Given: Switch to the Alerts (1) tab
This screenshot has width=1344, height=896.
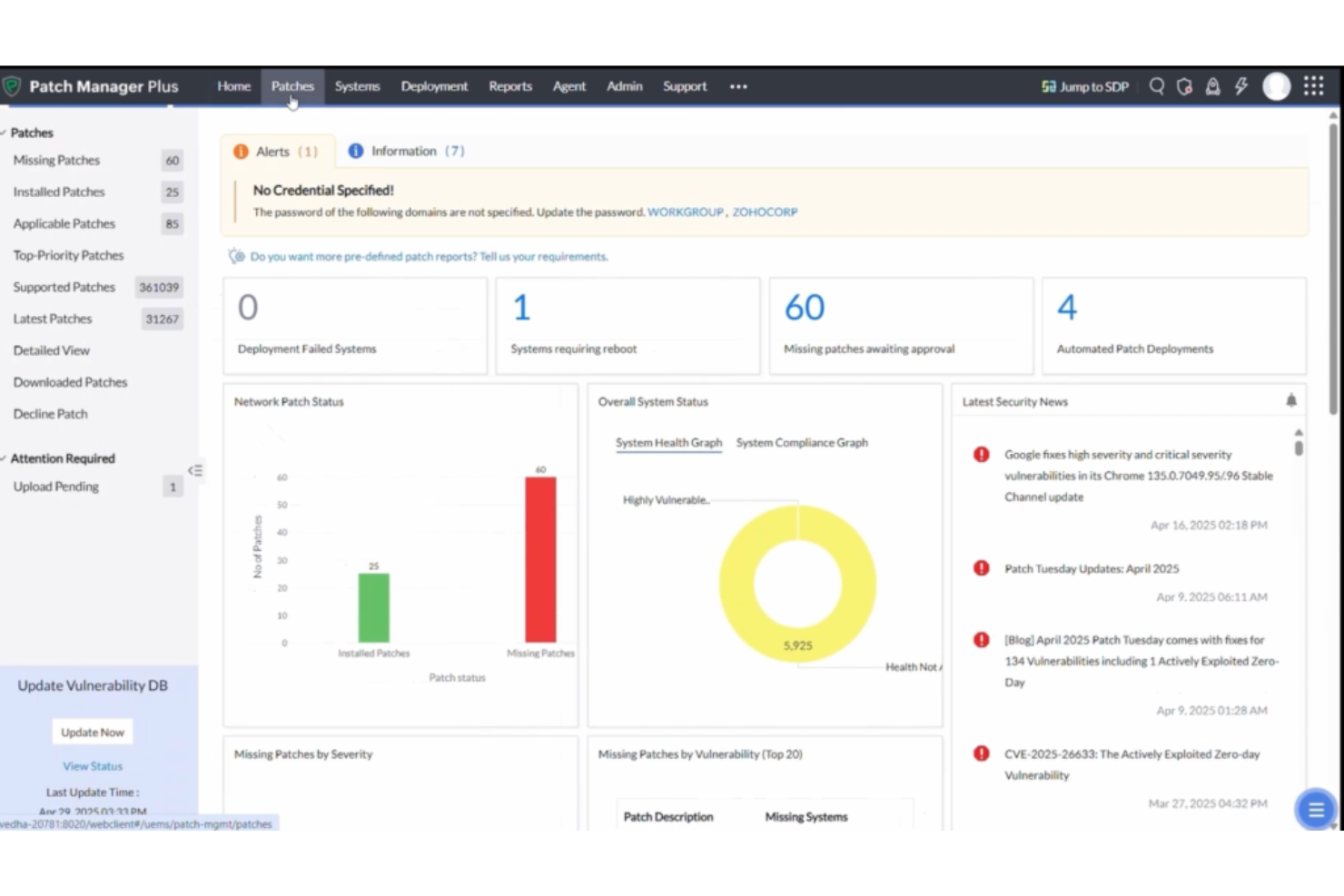Looking at the screenshot, I should tap(277, 152).
